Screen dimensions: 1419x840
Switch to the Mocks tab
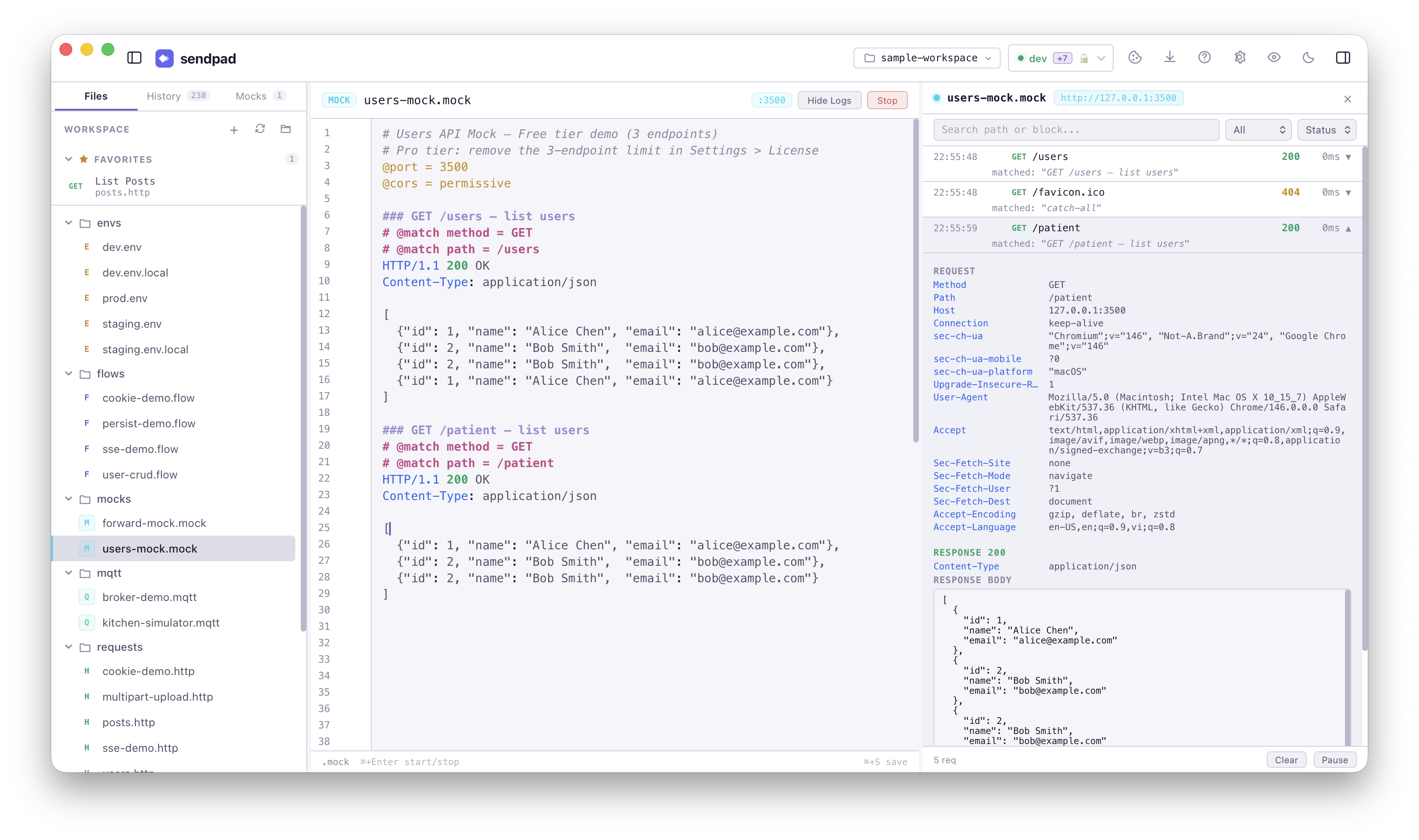pos(261,96)
